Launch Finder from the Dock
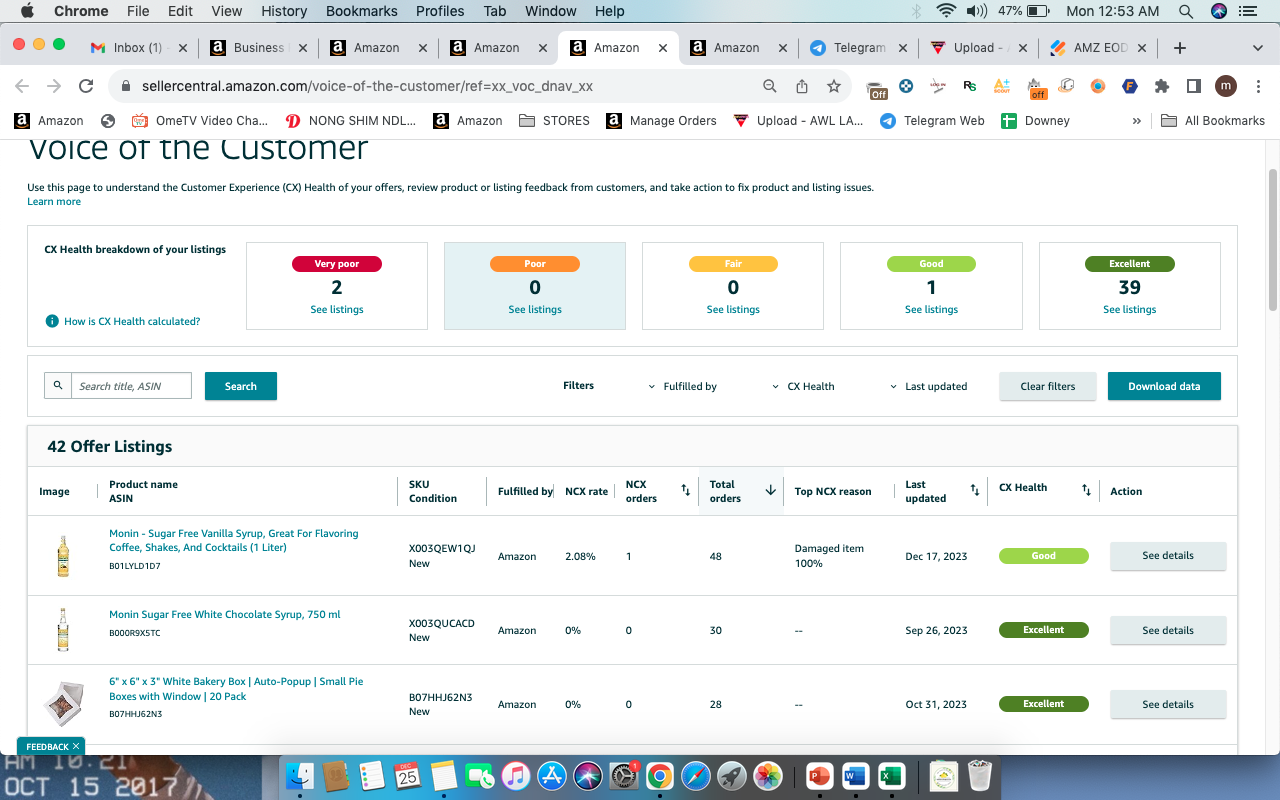 pos(300,776)
